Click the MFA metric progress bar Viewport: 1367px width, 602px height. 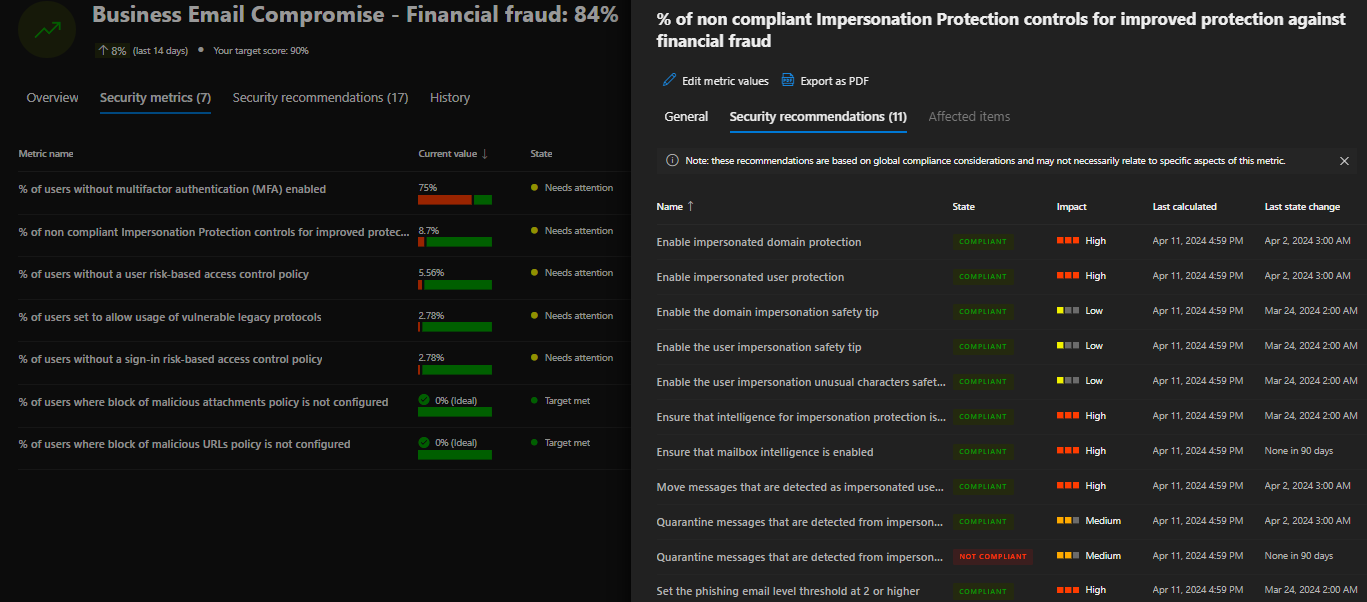tap(454, 200)
